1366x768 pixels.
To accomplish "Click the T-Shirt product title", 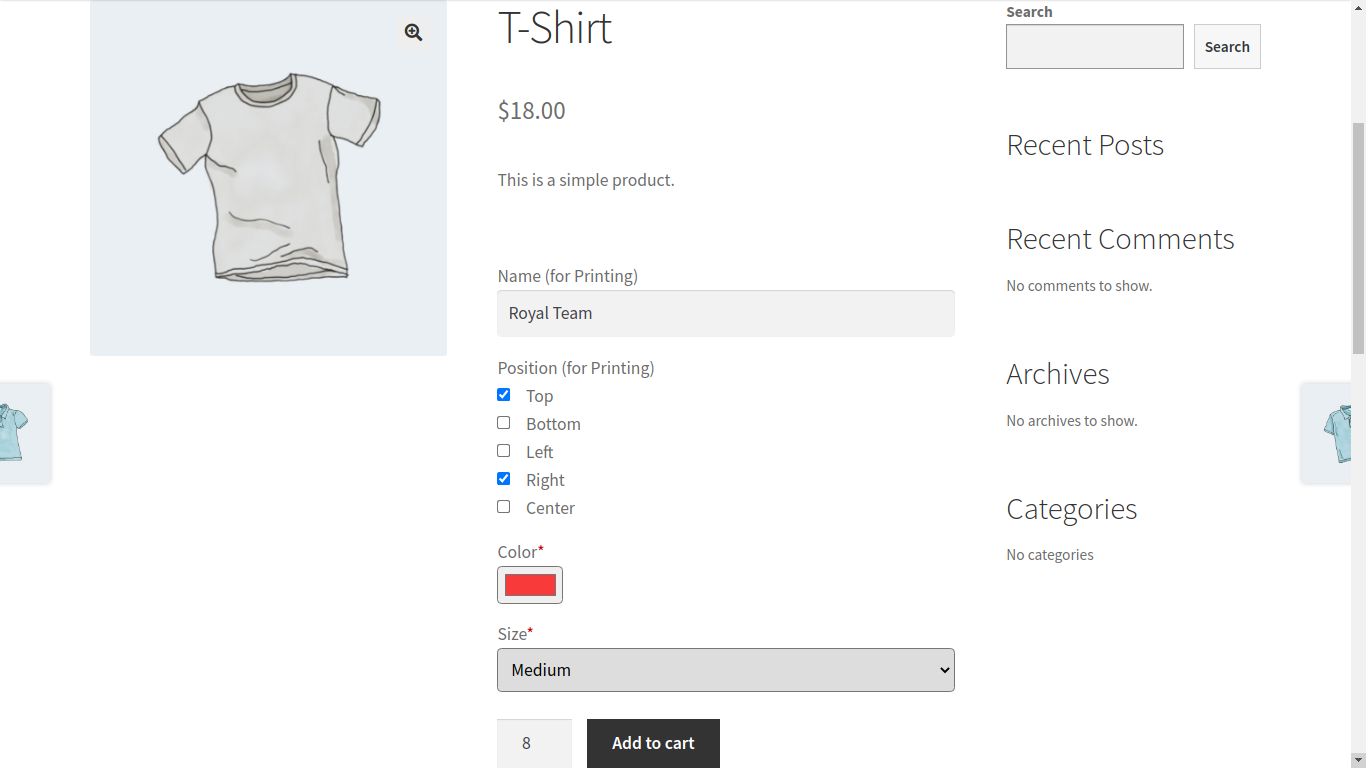I will pyautogui.click(x=555, y=28).
